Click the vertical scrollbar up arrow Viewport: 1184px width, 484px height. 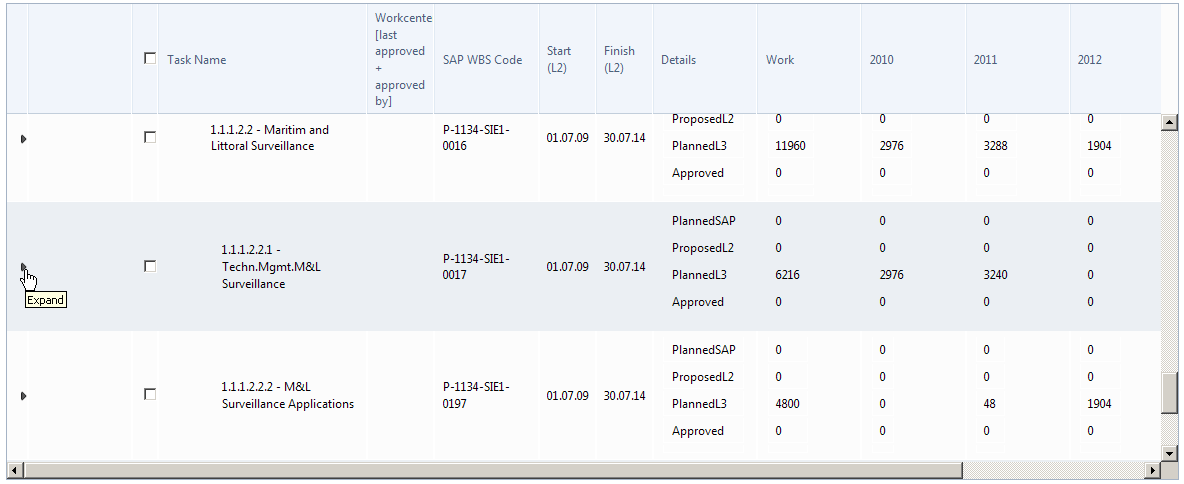[x=1168, y=122]
